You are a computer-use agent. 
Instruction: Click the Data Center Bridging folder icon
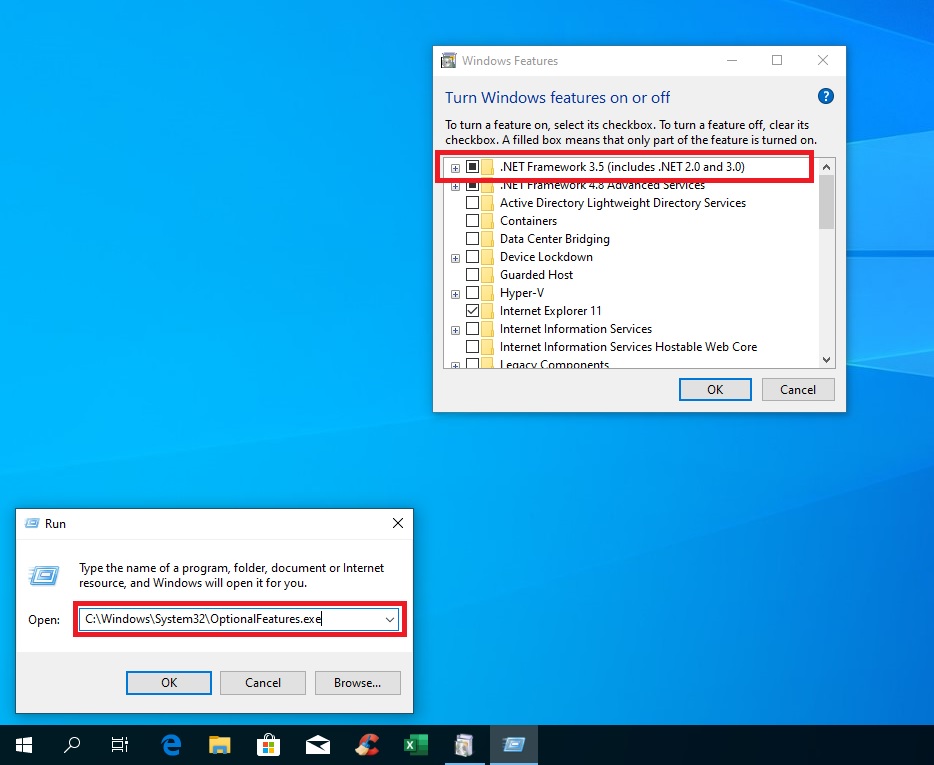click(x=487, y=239)
